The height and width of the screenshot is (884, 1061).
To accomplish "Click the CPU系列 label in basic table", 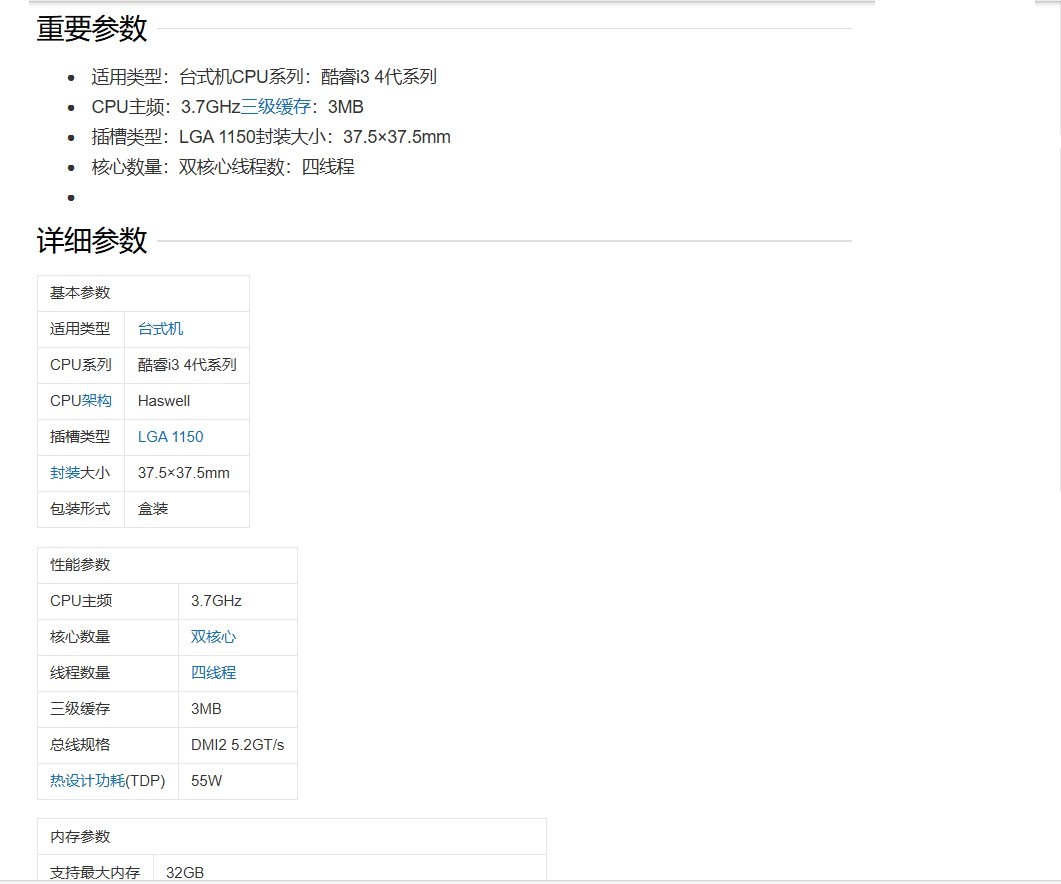I will tap(81, 365).
